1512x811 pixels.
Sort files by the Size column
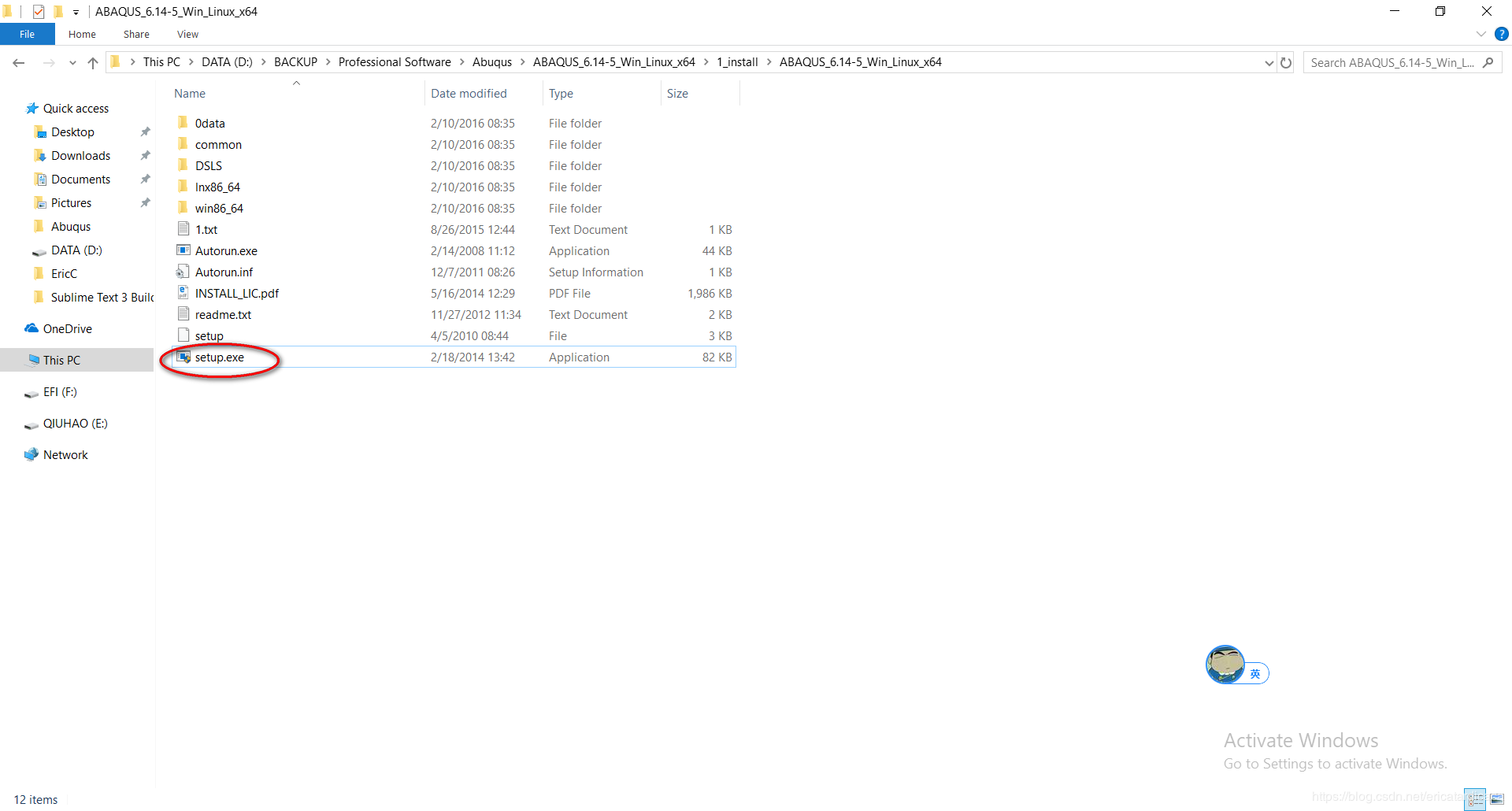coord(677,94)
